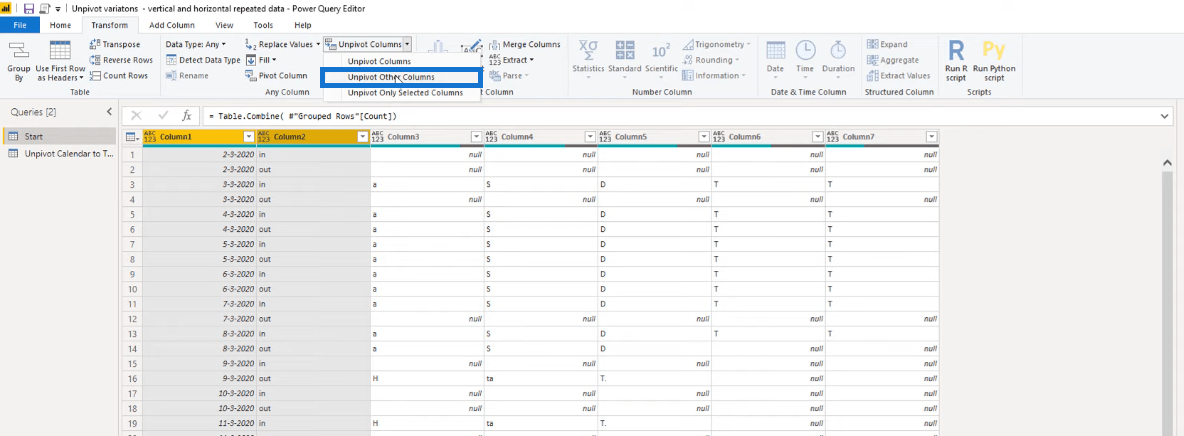Image resolution: width=1184 pixels, height=436 pixels.
Task: Choose Unpivot Other Columns
Action: (401, 77)
